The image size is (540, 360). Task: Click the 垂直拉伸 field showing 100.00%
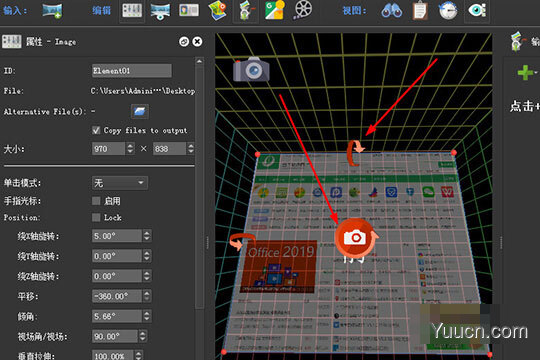(x=113, y=355)
